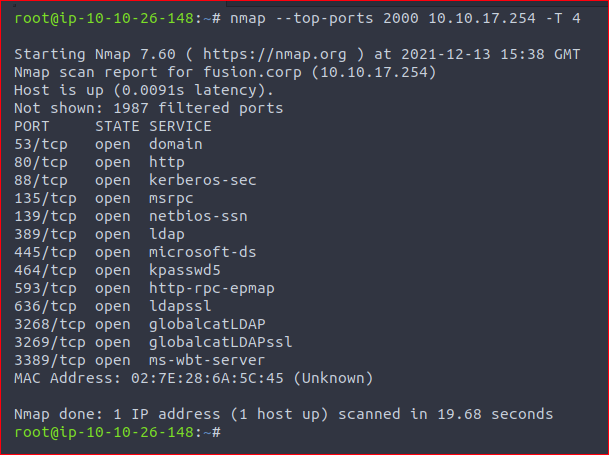Click the microsoft-ds service name
Screen dimensions: 609x455
coord(203,253)
